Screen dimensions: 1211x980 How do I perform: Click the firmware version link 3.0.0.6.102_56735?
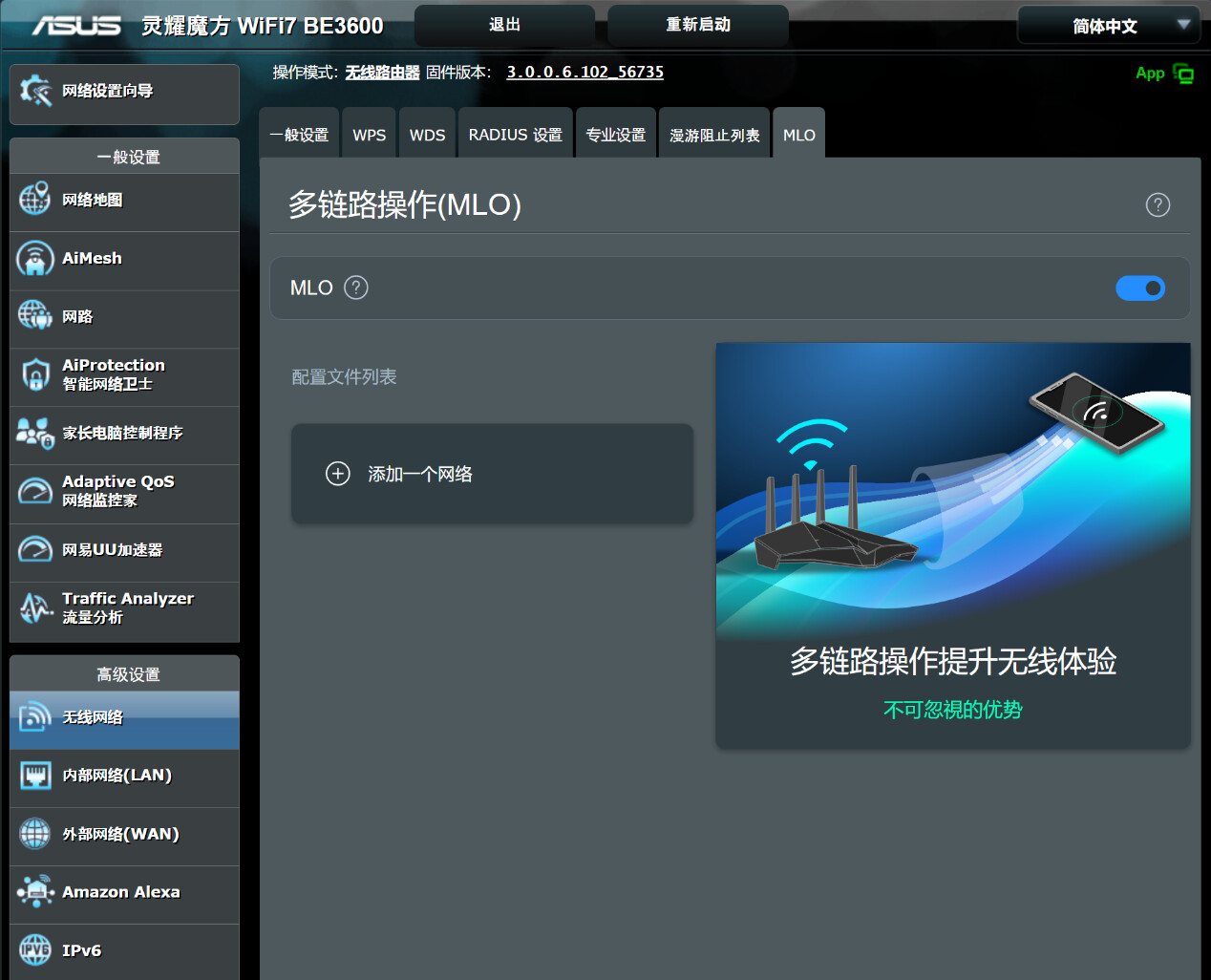point(584,72)
